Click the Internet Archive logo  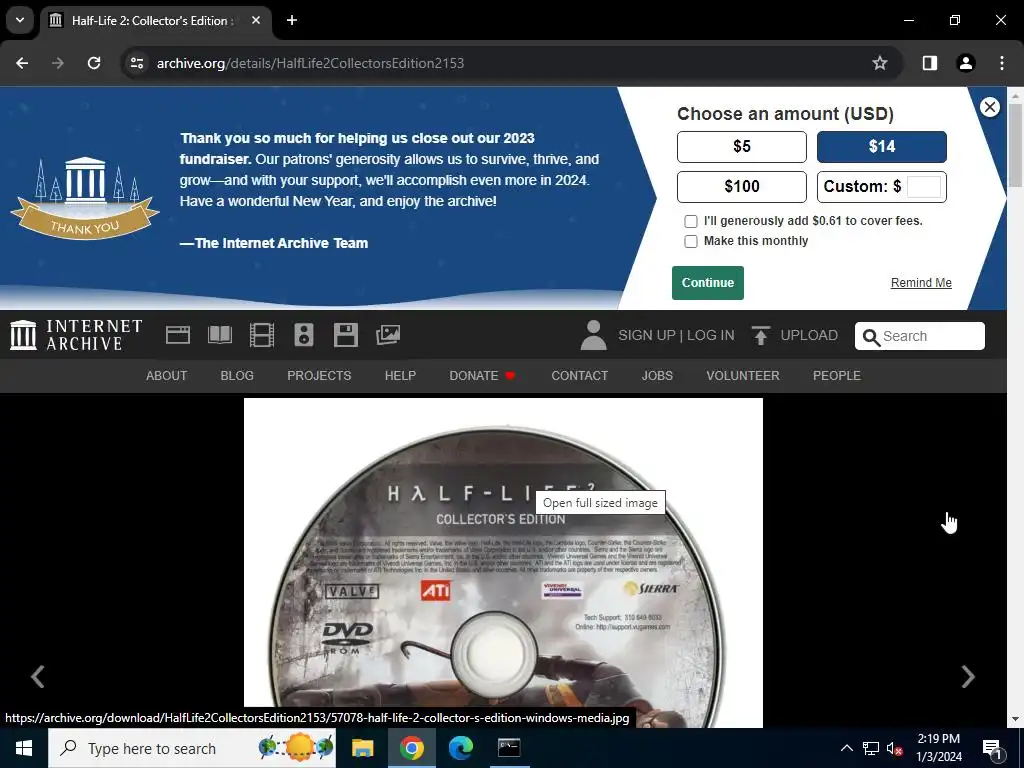point(76,335)
